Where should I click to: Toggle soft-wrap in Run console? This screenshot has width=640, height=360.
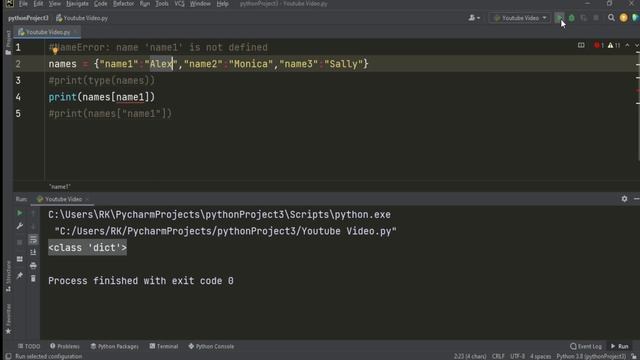tap(33, 239)
